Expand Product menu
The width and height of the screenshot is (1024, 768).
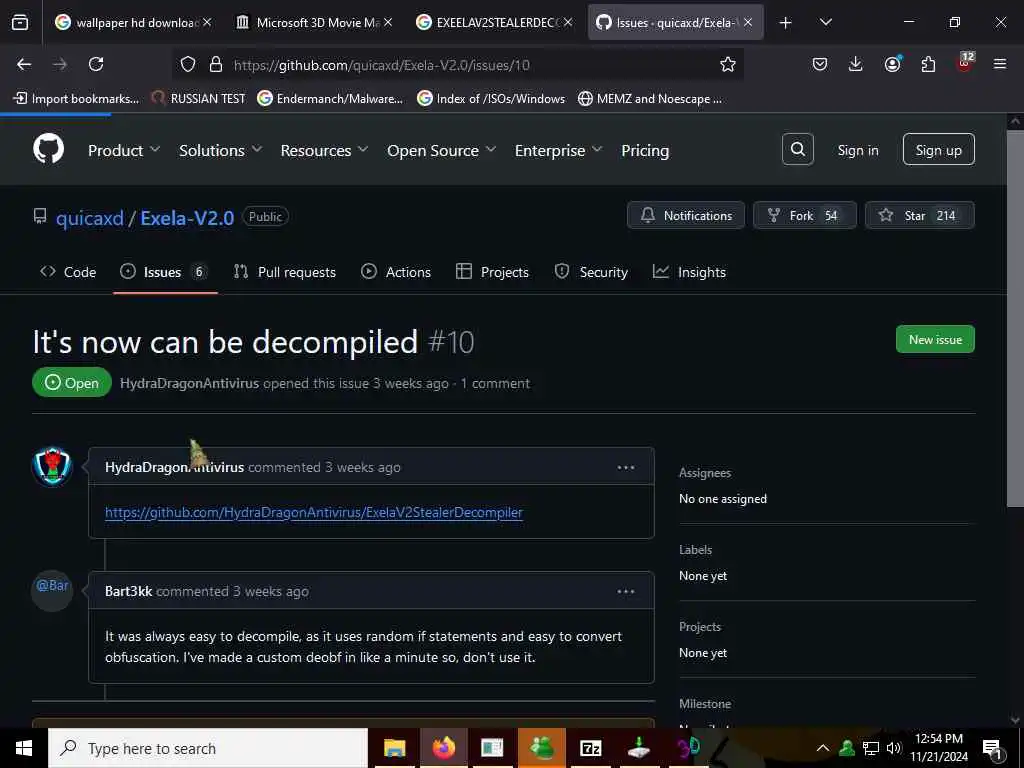(123, 150)
